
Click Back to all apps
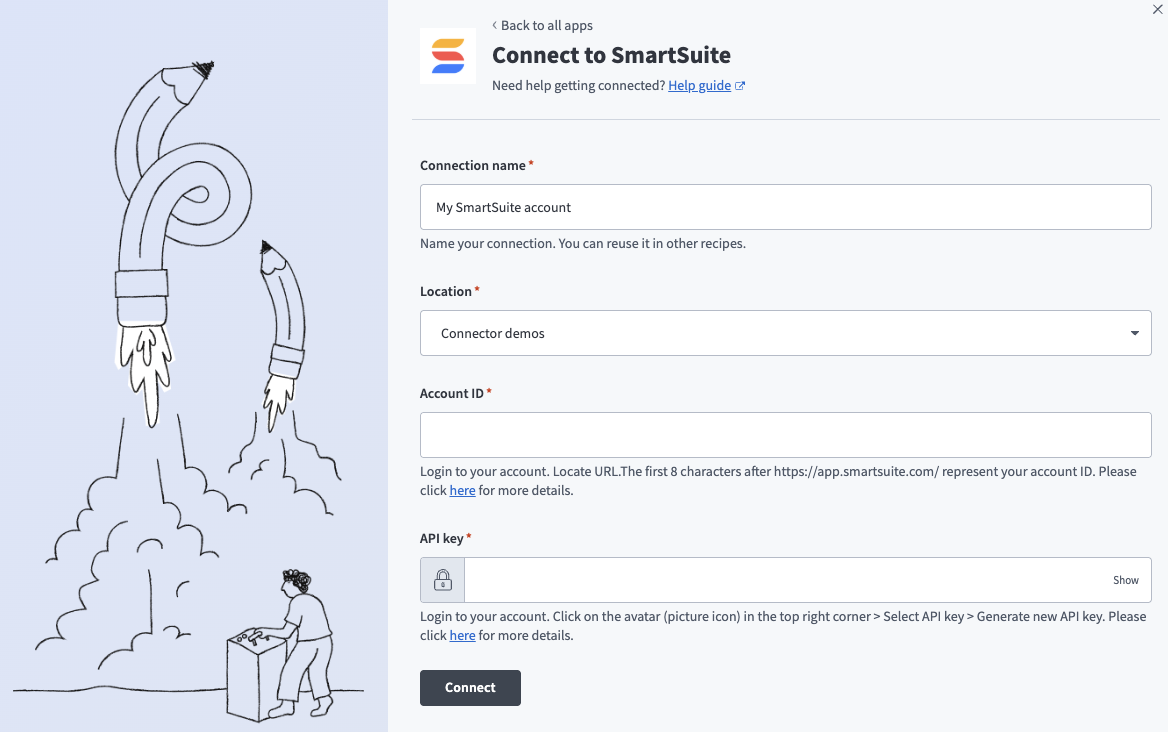[x=547, y=25]
